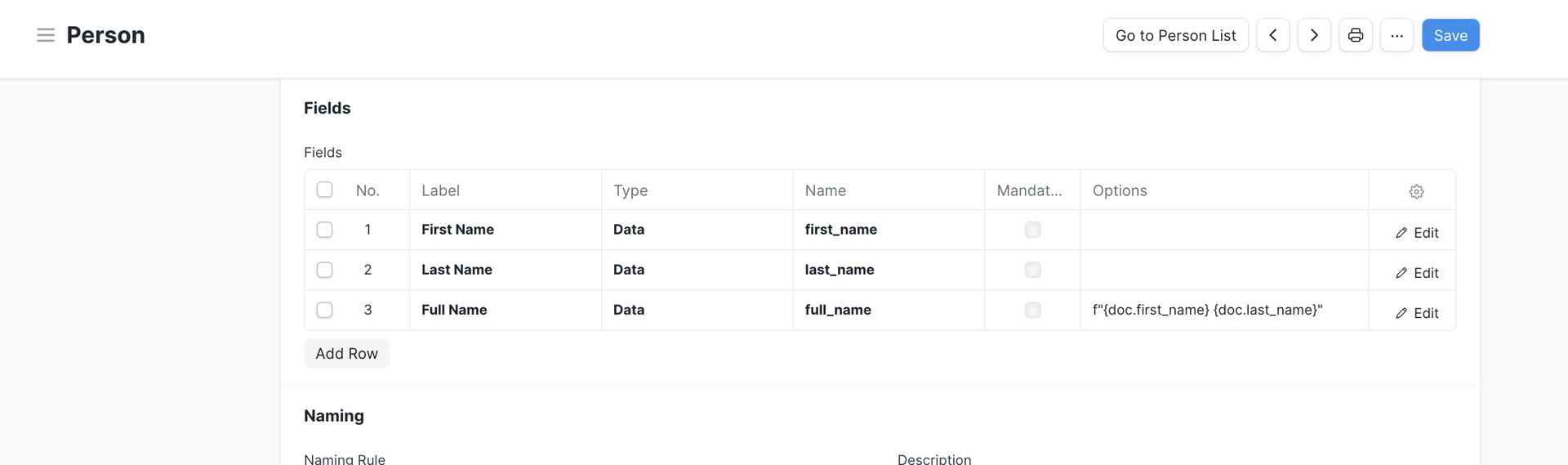Add a new row to Fields
The image size is (1568, 465).
pyautogui.click(x=346, y=354)
